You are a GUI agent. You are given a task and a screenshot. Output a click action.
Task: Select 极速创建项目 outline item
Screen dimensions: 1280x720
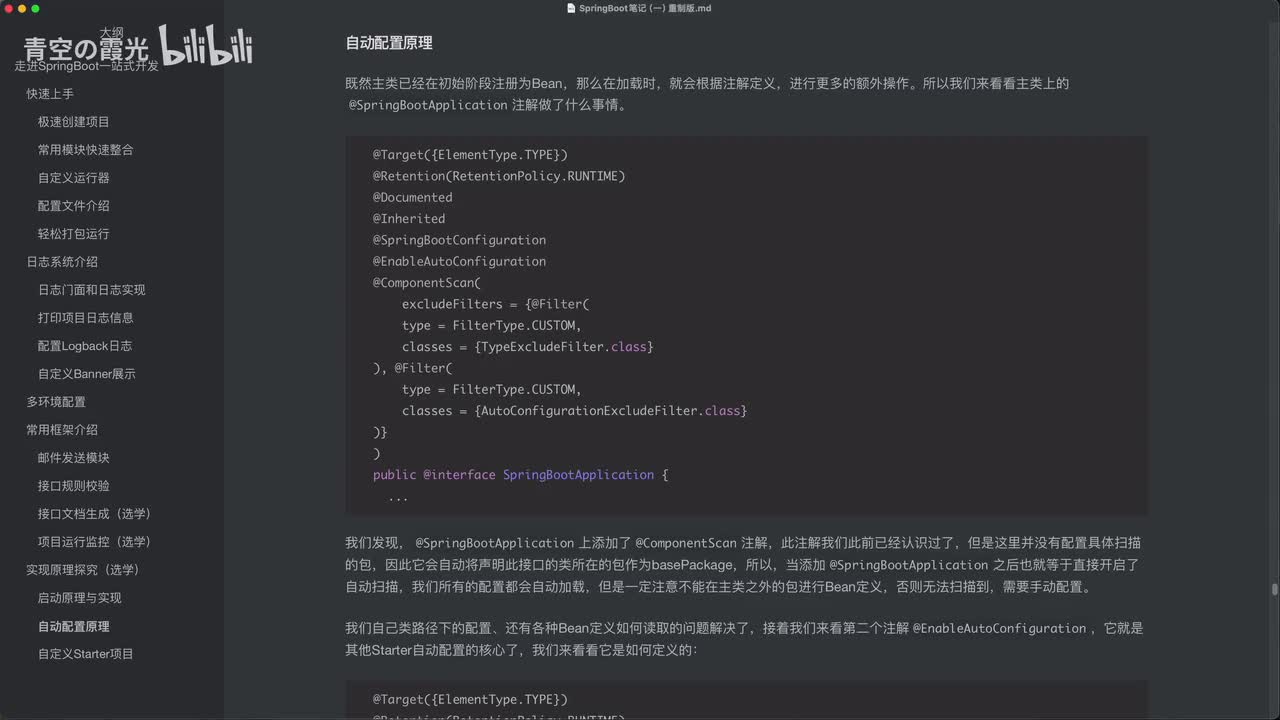coord(74,122)
